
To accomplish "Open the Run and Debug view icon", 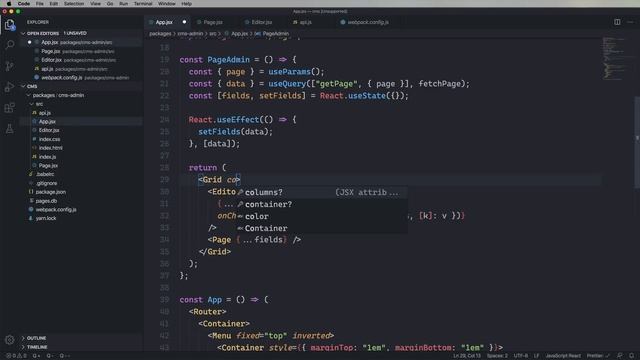I will tap(9, 87).
